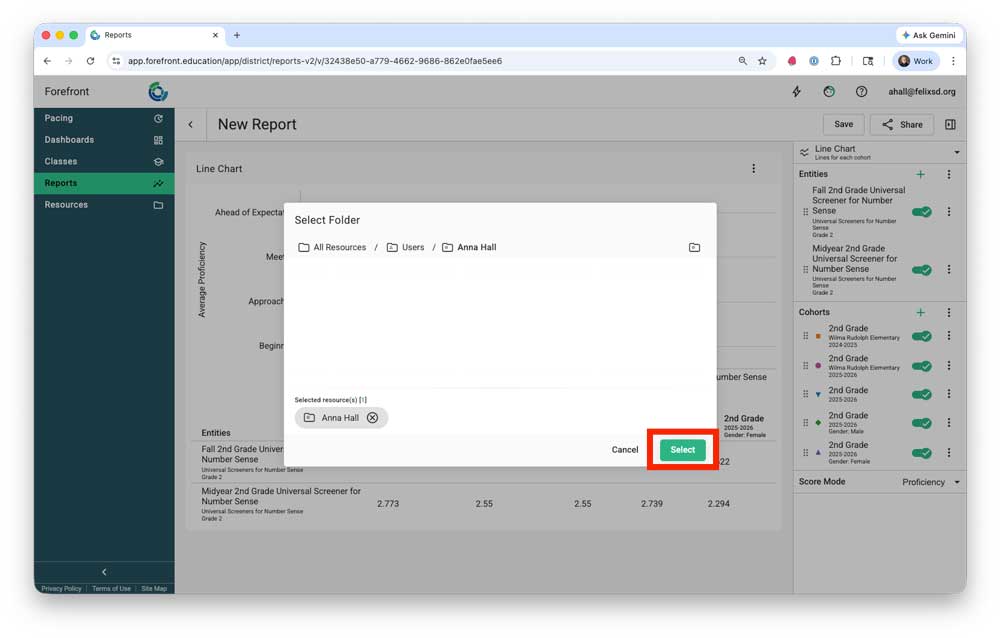Click the new folder icon in dialog

point(694,247)
